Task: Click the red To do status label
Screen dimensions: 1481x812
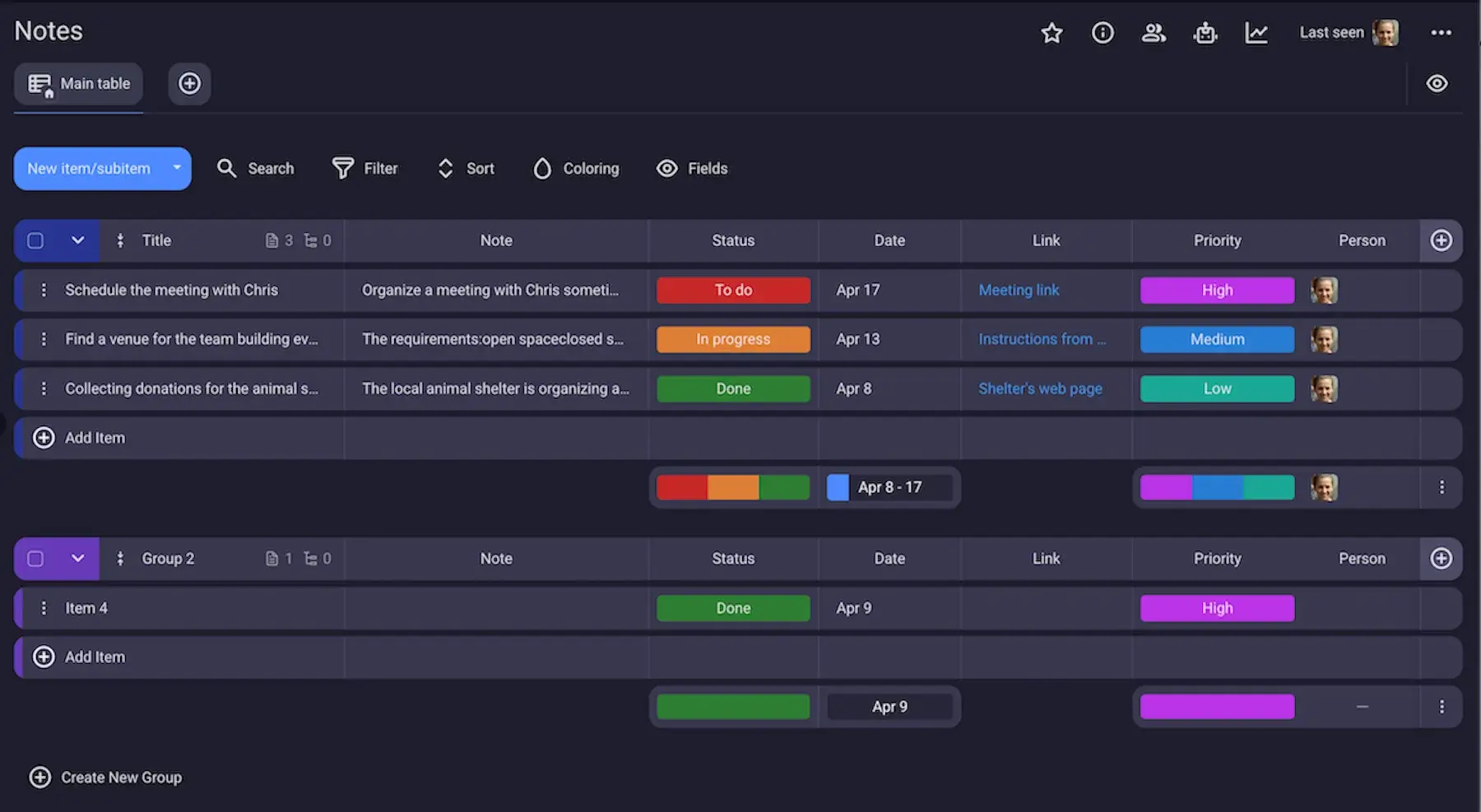Action: point(733,290)
